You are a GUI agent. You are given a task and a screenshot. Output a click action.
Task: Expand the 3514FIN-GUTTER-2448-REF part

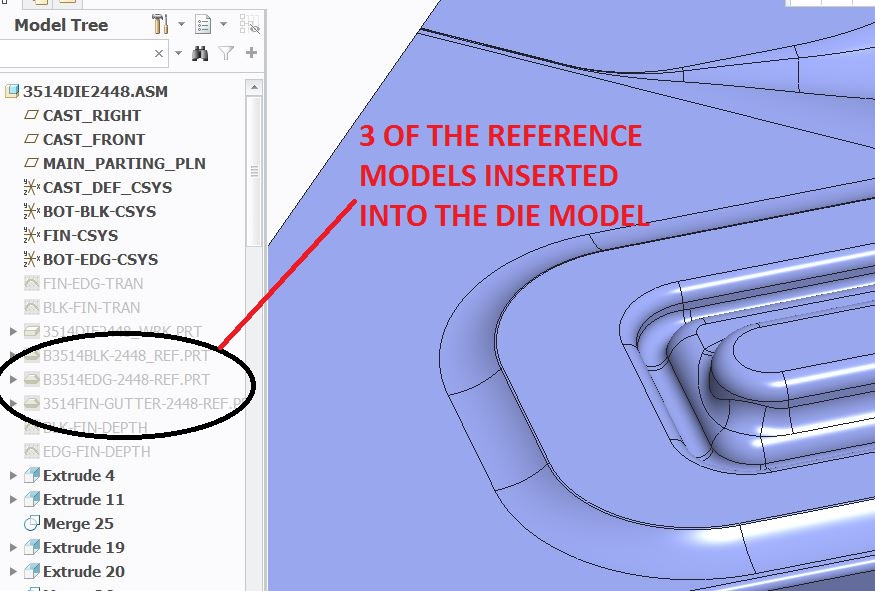(x=11, y=403)
